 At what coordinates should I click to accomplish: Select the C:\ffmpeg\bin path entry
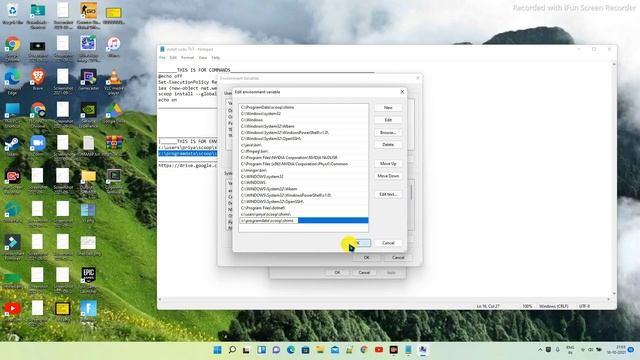pos(303,151)
